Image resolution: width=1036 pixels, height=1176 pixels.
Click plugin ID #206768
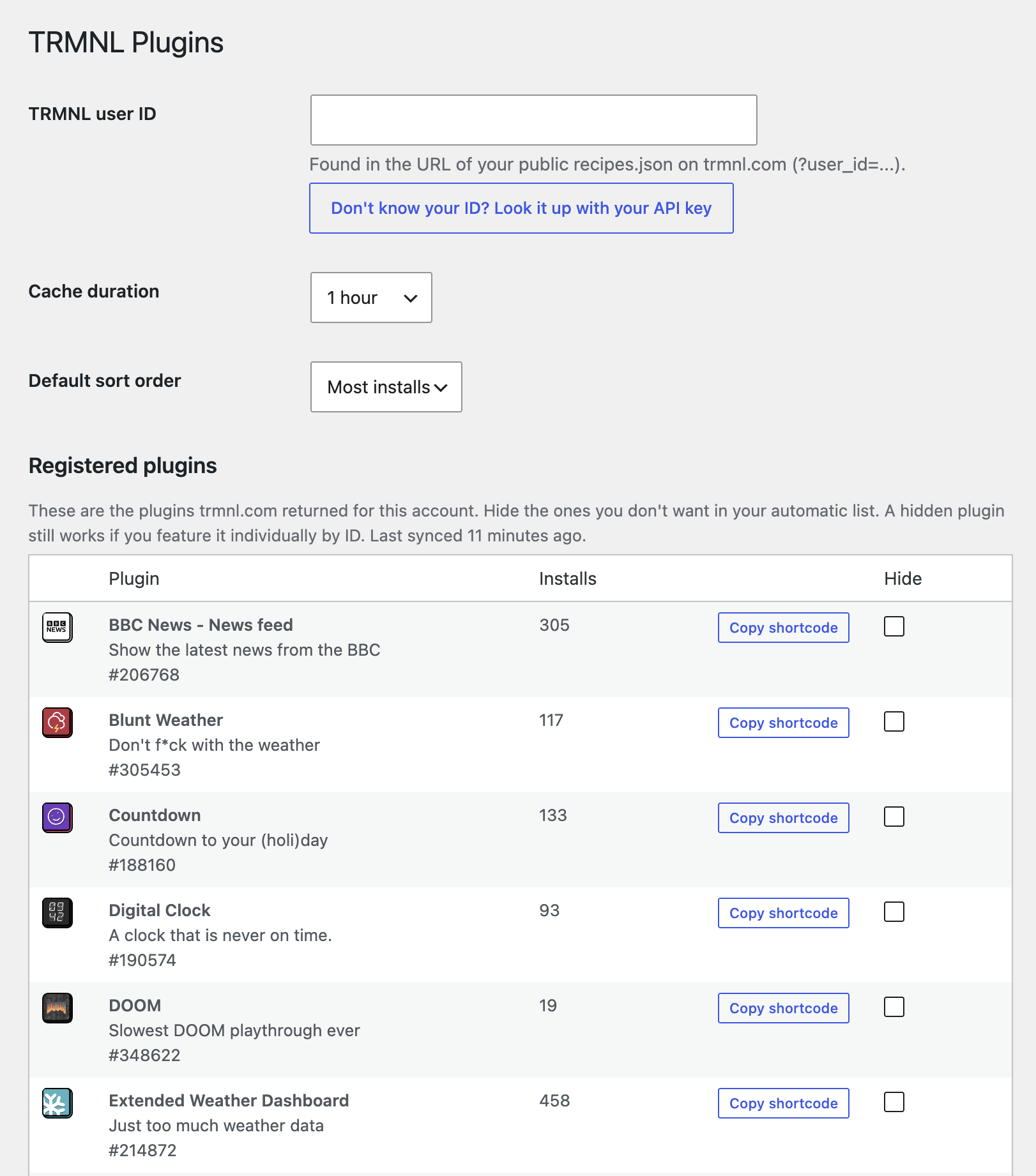[144, 675]
